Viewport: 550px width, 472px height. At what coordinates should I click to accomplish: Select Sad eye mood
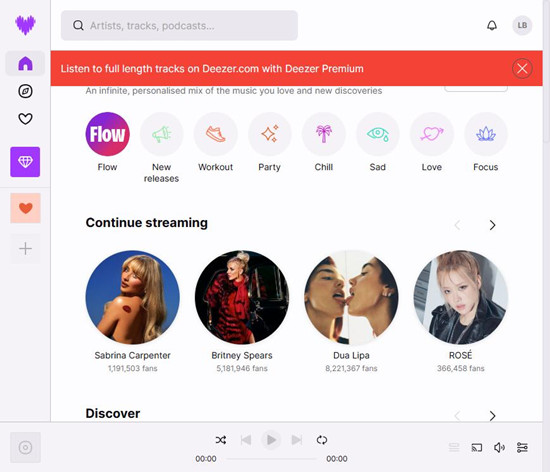point(377,134)
